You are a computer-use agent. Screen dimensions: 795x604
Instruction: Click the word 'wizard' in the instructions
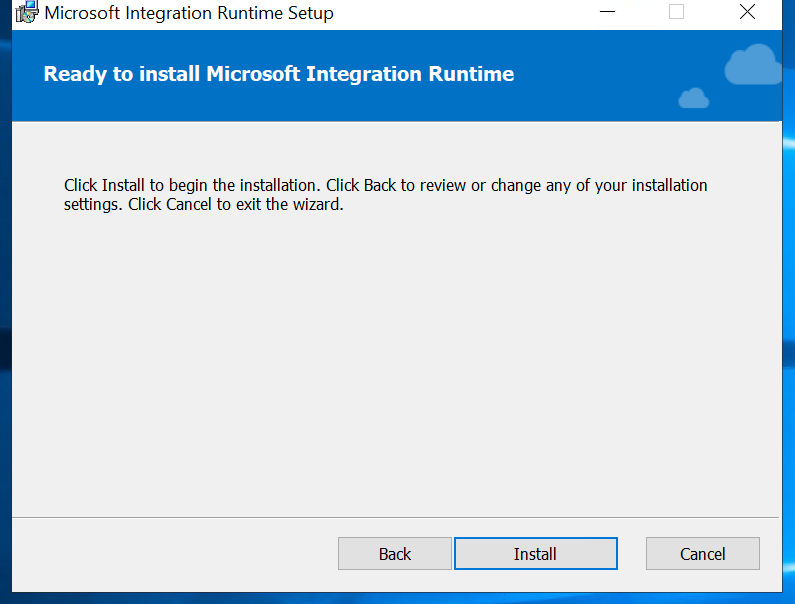click(316, 206)
